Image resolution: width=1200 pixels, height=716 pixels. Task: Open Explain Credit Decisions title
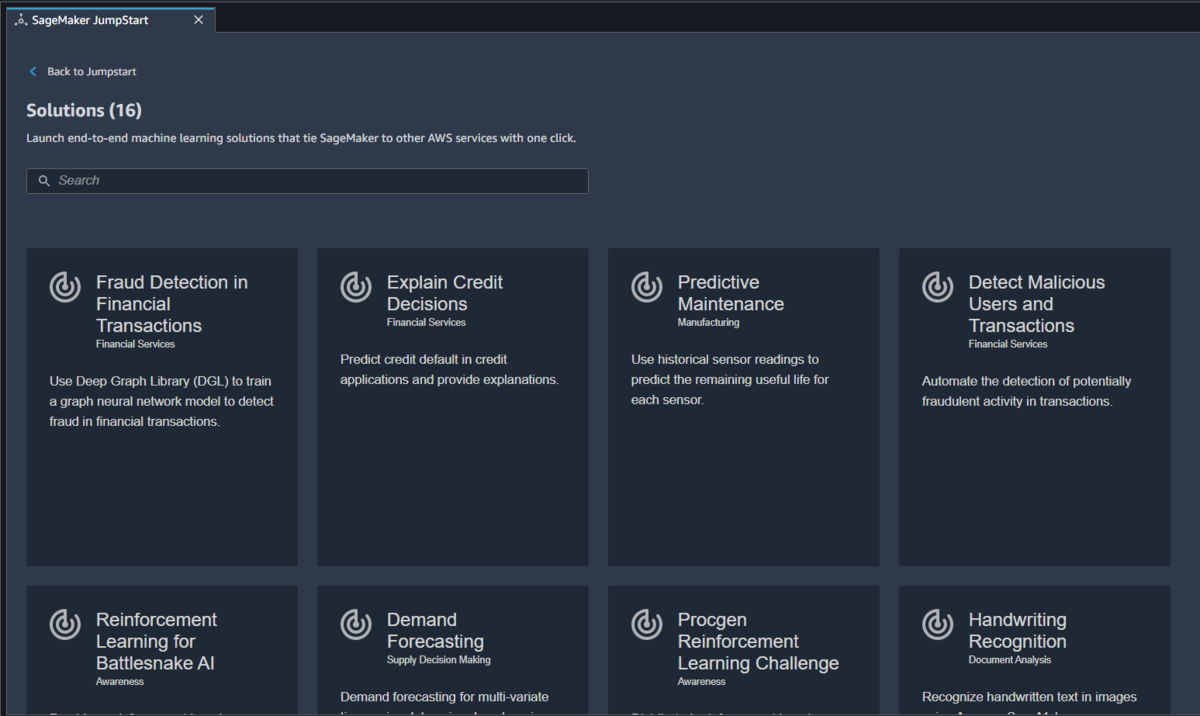(445, 293)
